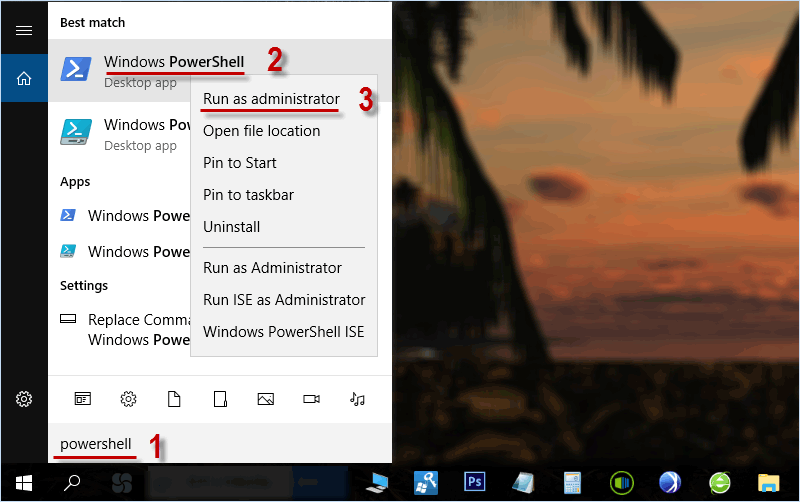
Task: Select the Home icon in sidebar
Action: [24, 79]
